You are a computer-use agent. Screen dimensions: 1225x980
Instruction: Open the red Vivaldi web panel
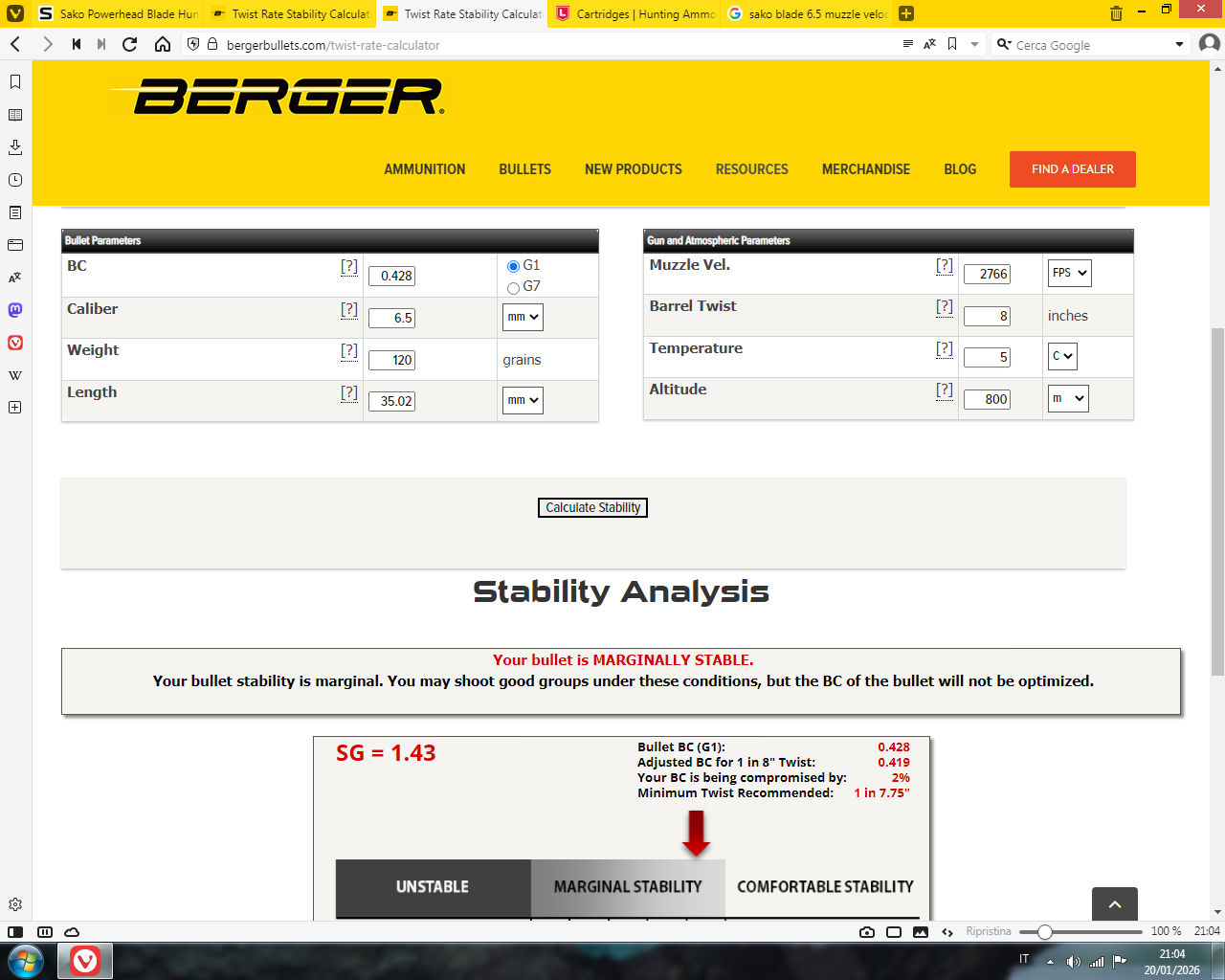click(15, 343)
